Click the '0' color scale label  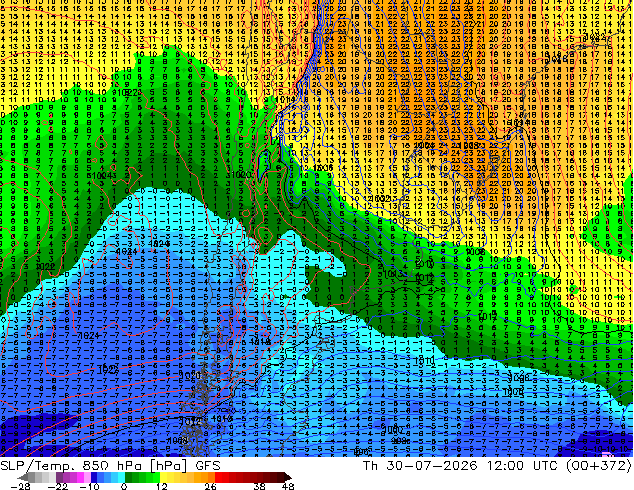(124, 486)
